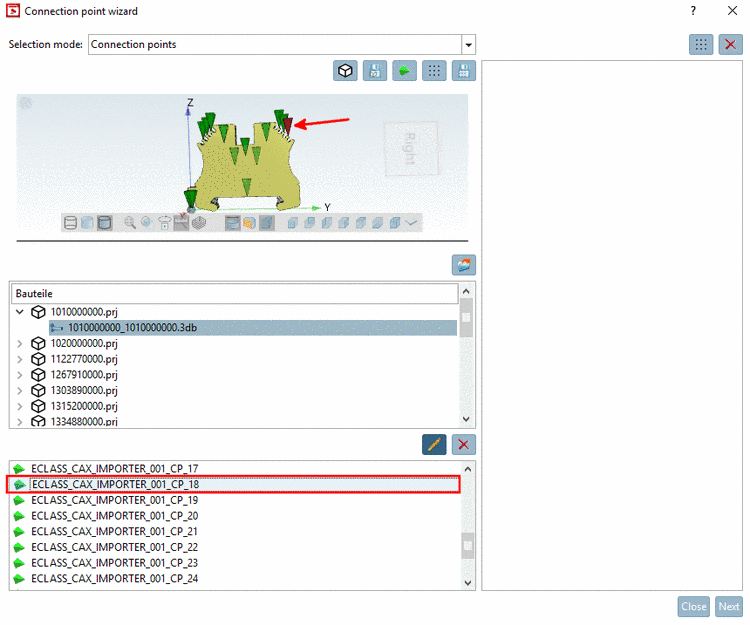Click the help question mark button
Screen dimensions: 750x625
(693, 11)
